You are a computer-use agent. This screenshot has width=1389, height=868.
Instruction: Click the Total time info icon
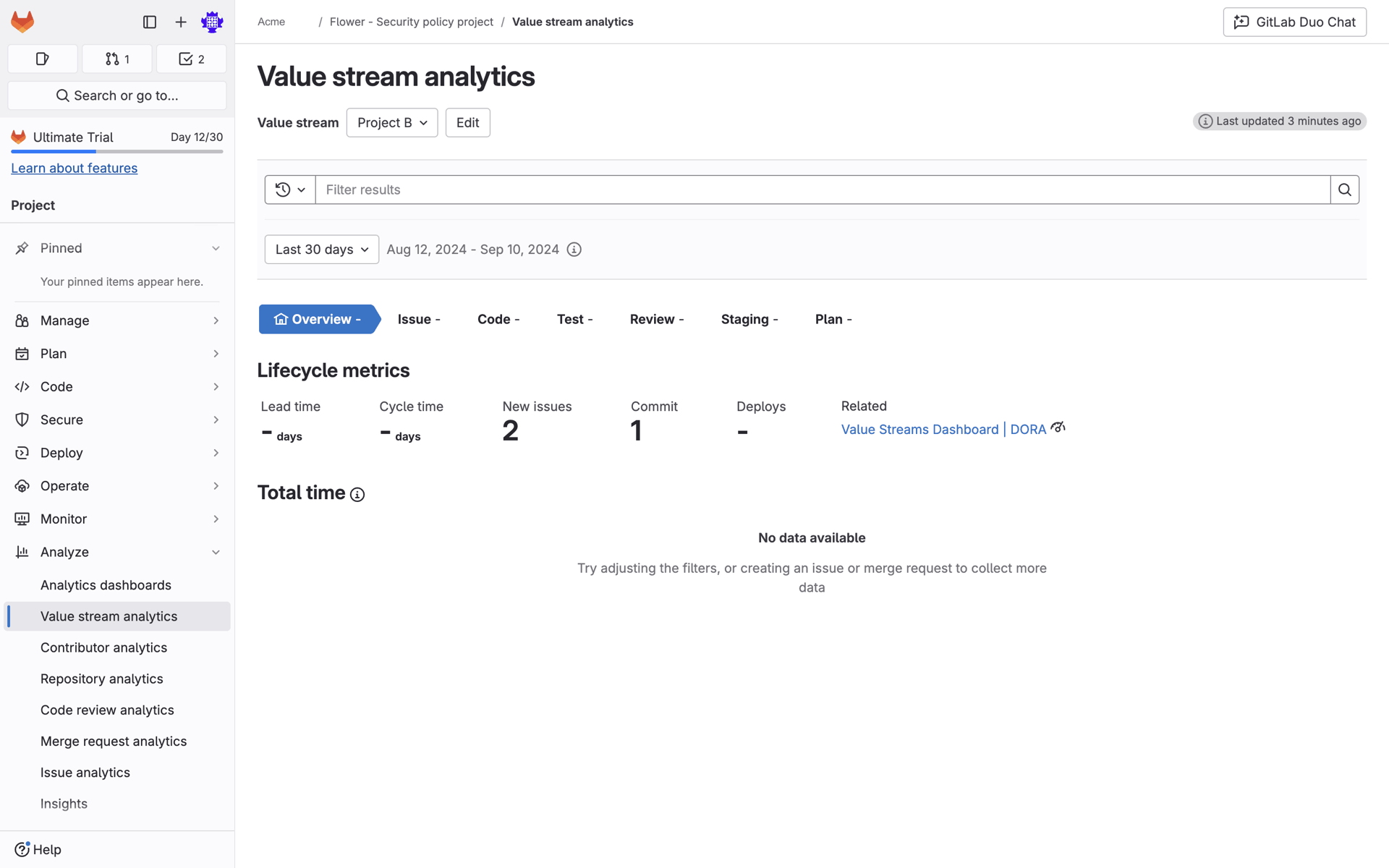[x=357, y=495]
